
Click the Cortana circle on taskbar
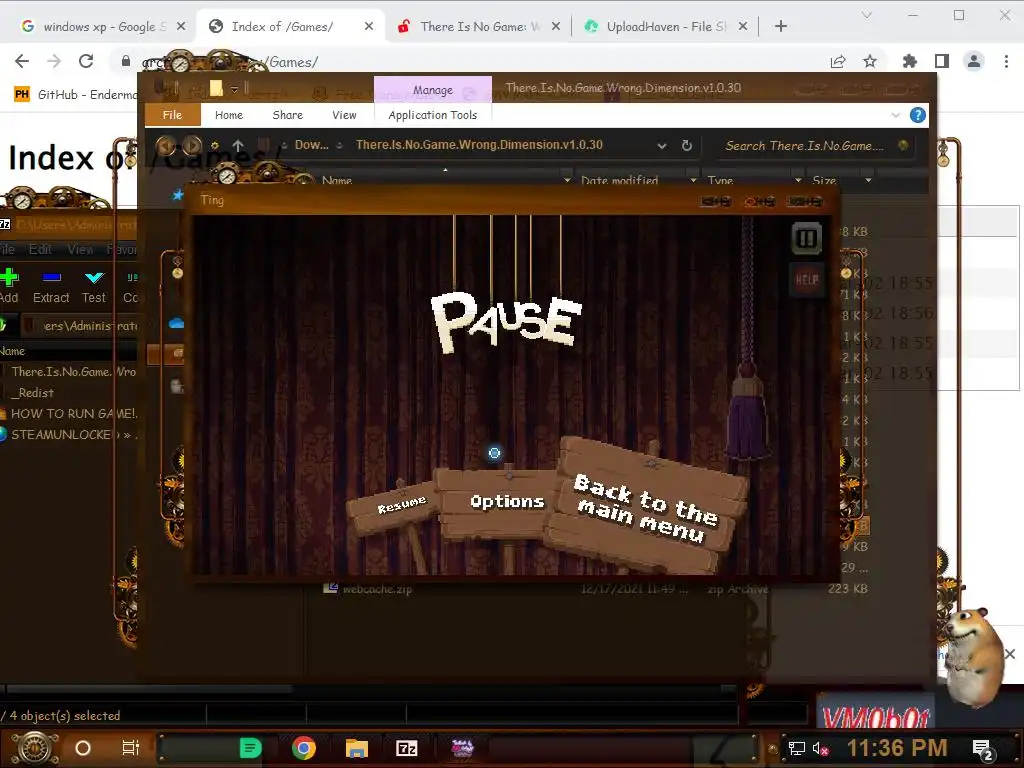tap(83, 748)
